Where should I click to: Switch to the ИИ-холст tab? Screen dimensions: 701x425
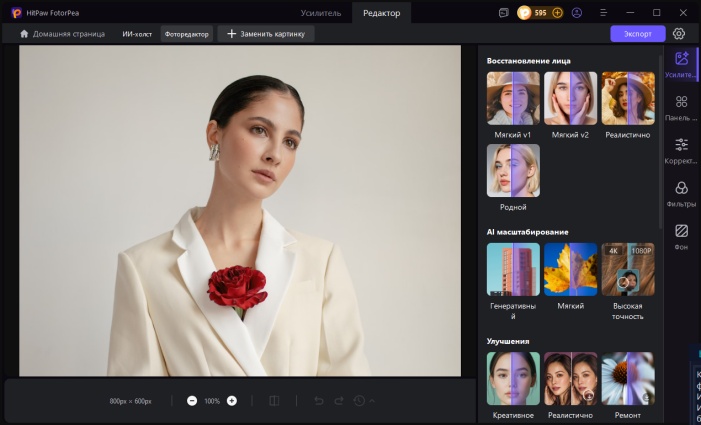pyautogui.click(x=137, y=34)
